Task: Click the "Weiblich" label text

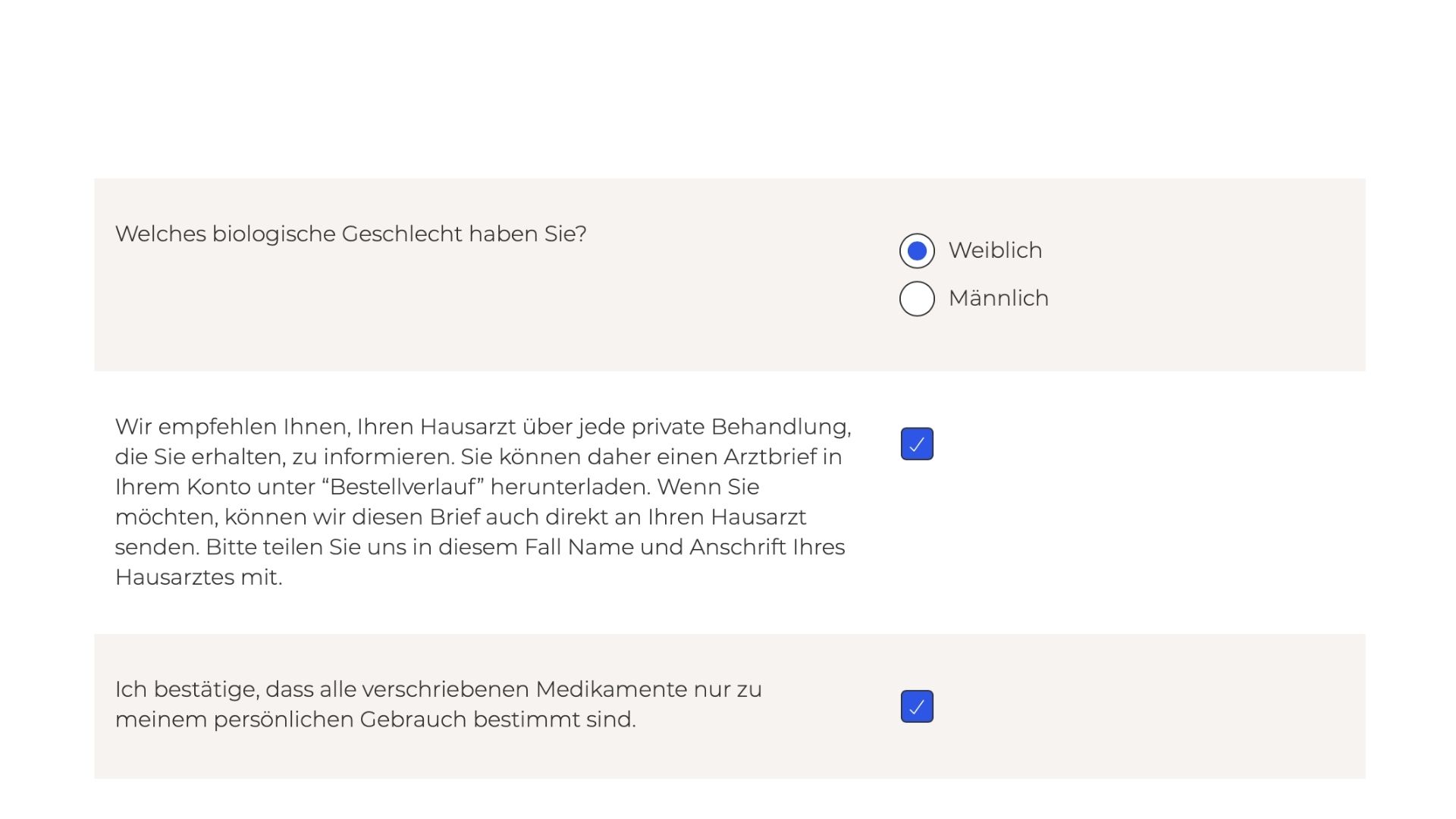Action: click(995, 251)
